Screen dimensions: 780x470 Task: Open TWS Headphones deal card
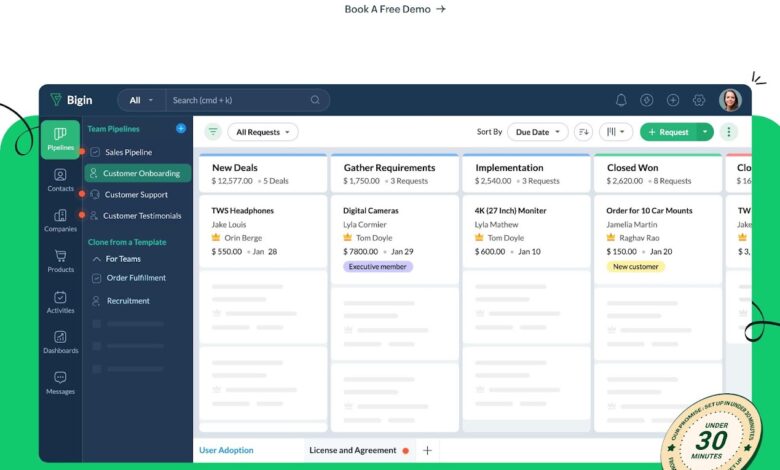[x=263, y=231]
